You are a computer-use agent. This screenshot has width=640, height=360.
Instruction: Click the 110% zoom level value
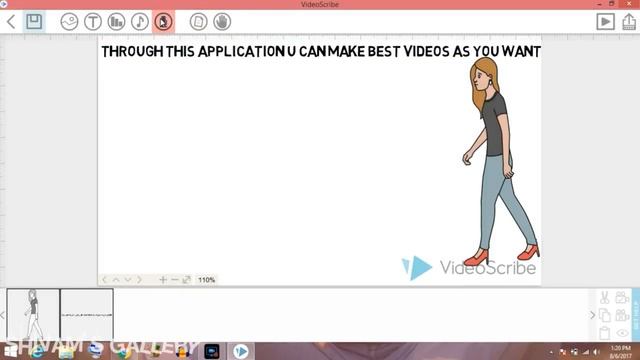click(207, 280)
